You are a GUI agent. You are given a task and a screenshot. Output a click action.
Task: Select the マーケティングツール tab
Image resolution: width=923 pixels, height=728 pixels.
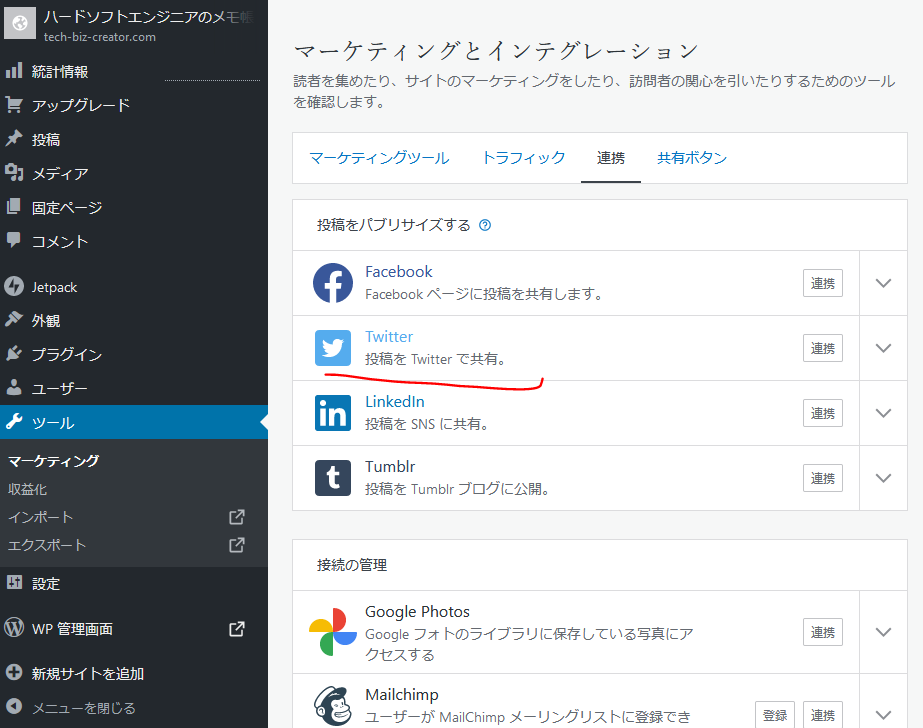[x=379, y=158]
